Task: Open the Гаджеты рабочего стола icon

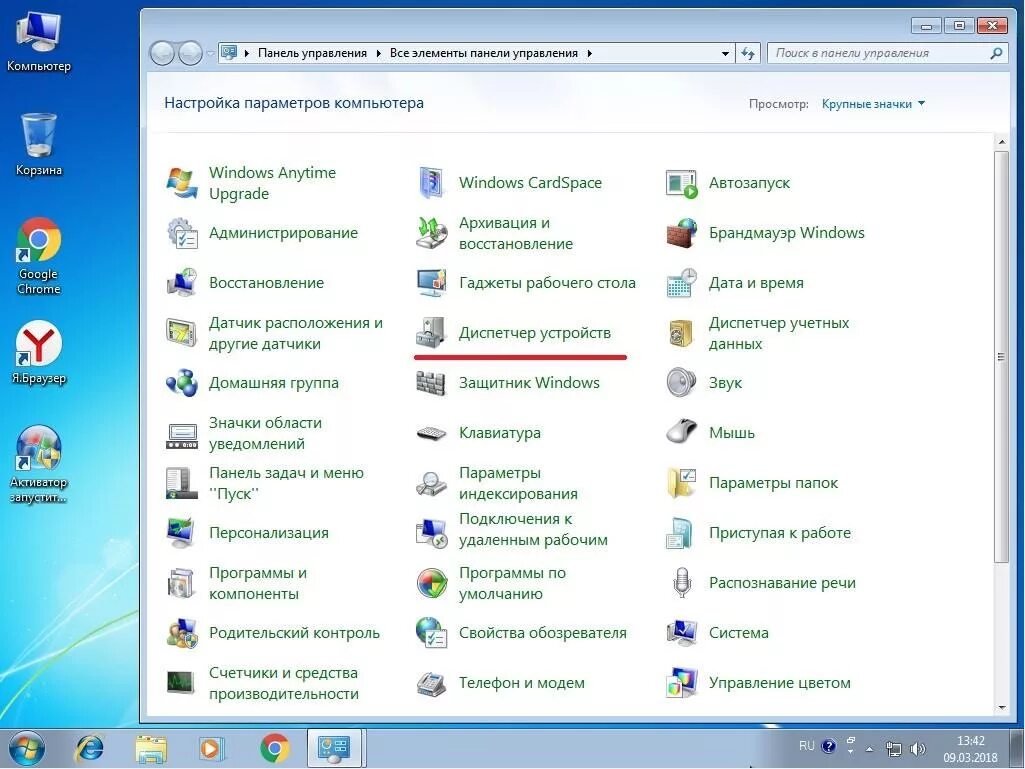Action: pyautogui.click(x=431, y=283)
